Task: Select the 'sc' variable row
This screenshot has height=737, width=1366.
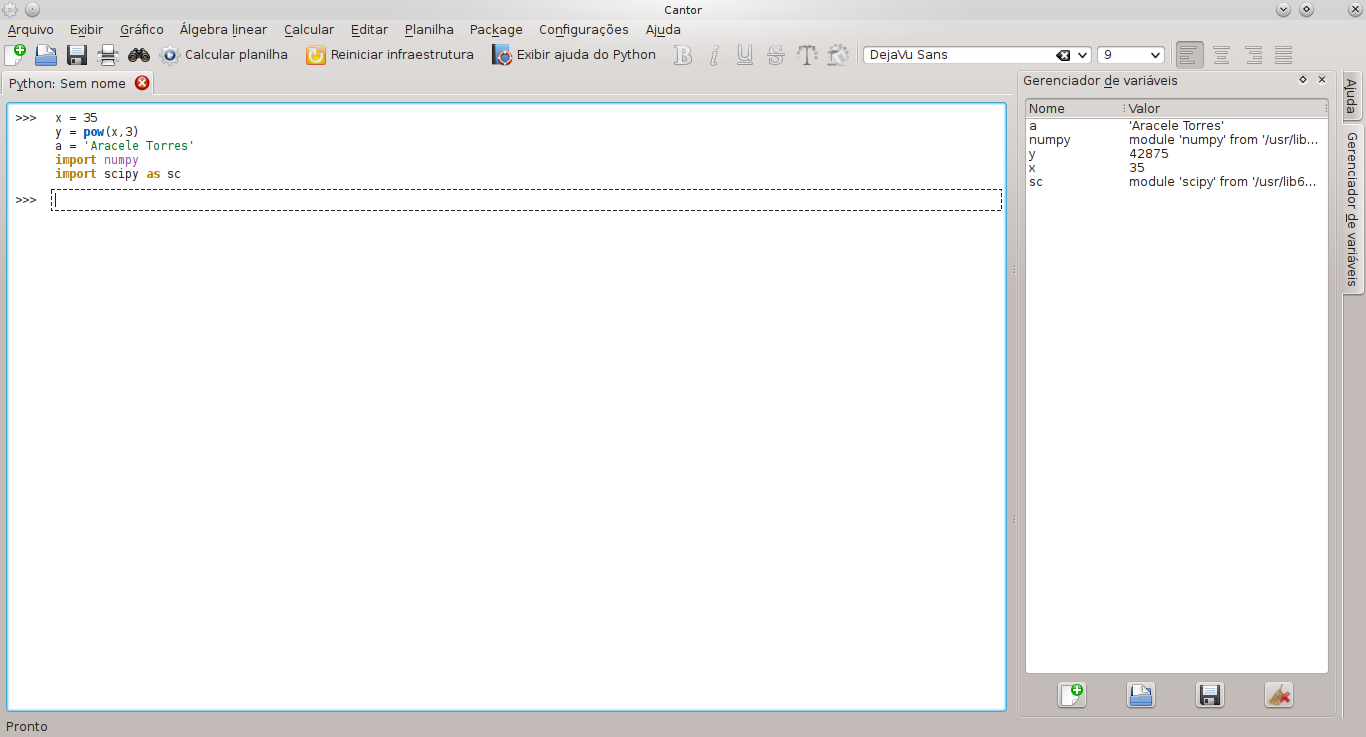Action: (1177, 182)
